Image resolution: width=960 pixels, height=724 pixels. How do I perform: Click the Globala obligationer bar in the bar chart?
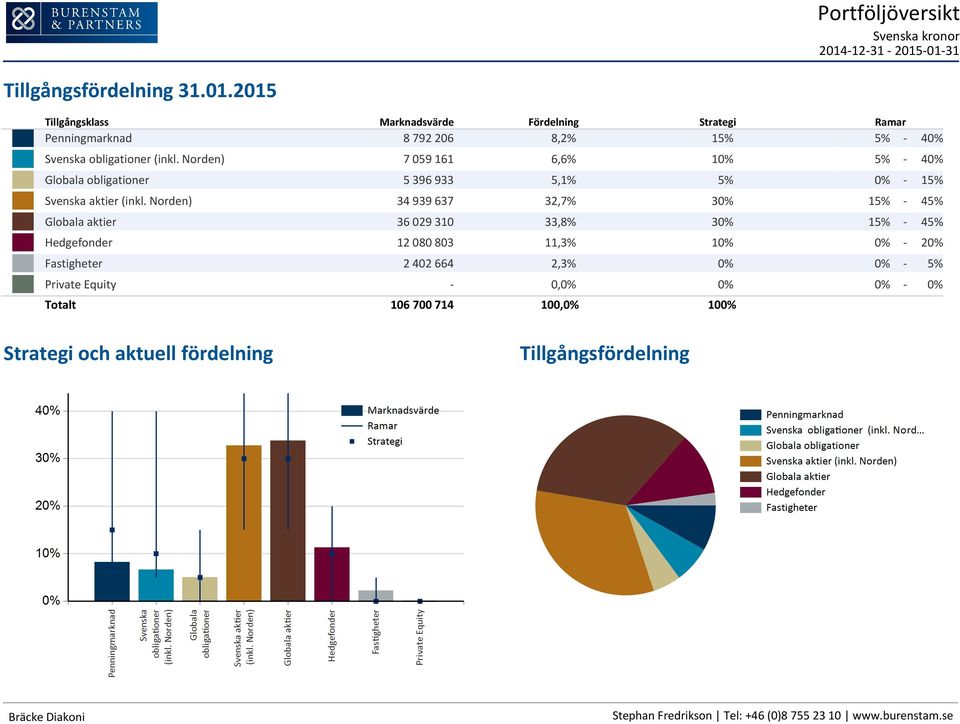[x=200, y=589]
